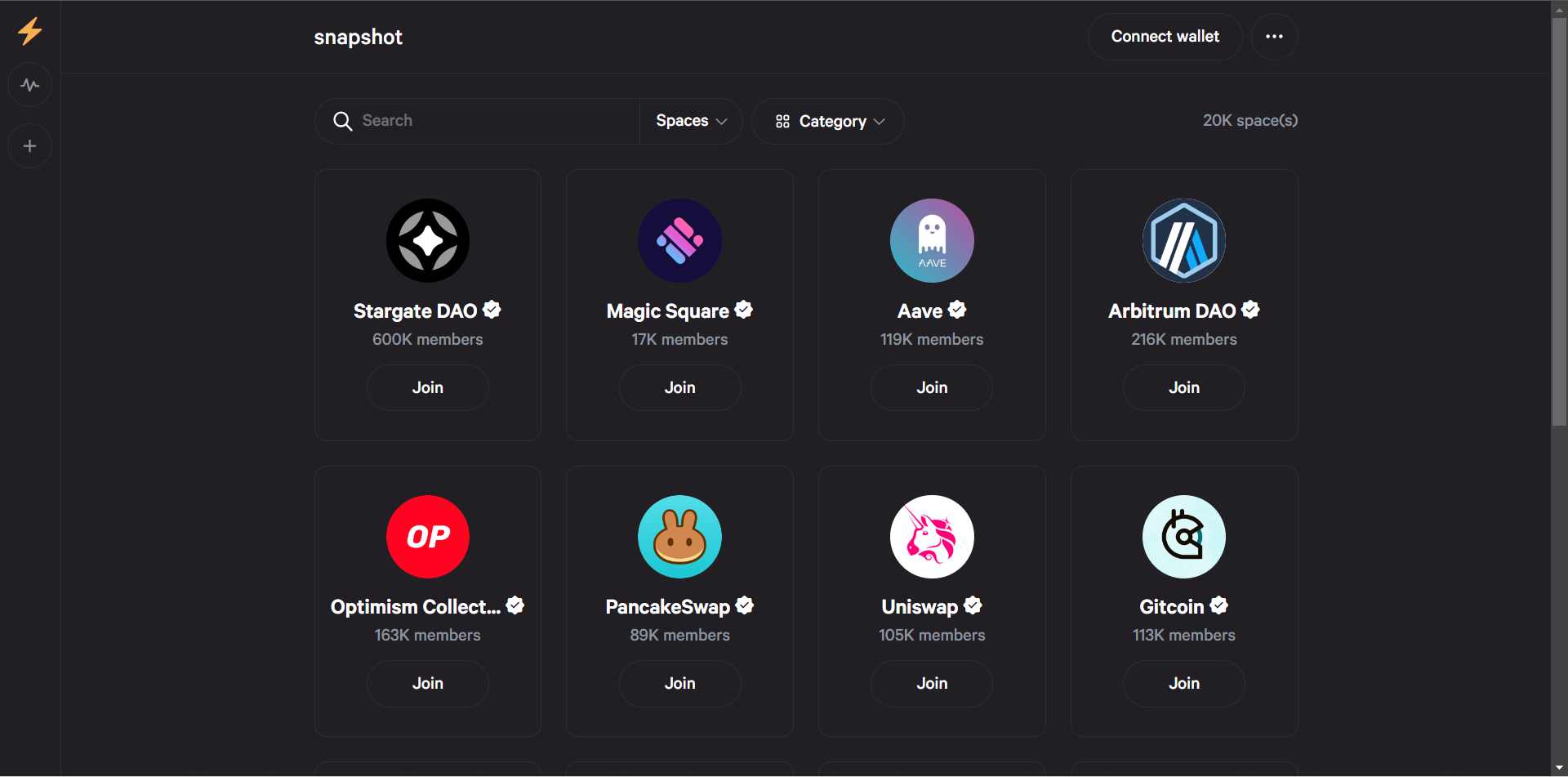Click the Category grid icon
The image size is (1568, 777).
[782, 122]
